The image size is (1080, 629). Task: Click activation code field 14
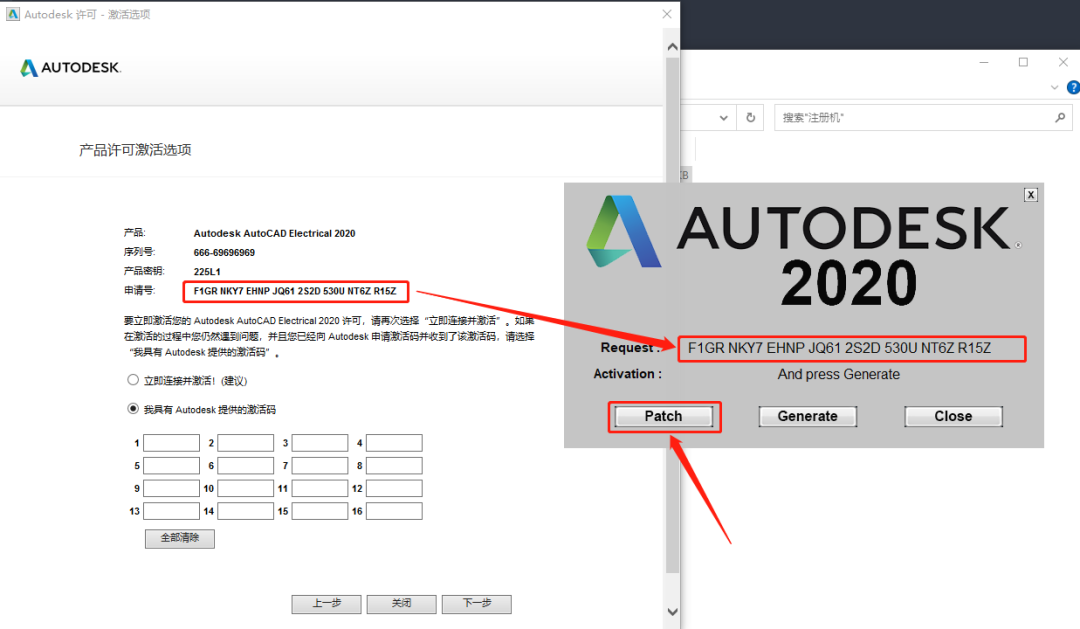click(x=246, y=511)
